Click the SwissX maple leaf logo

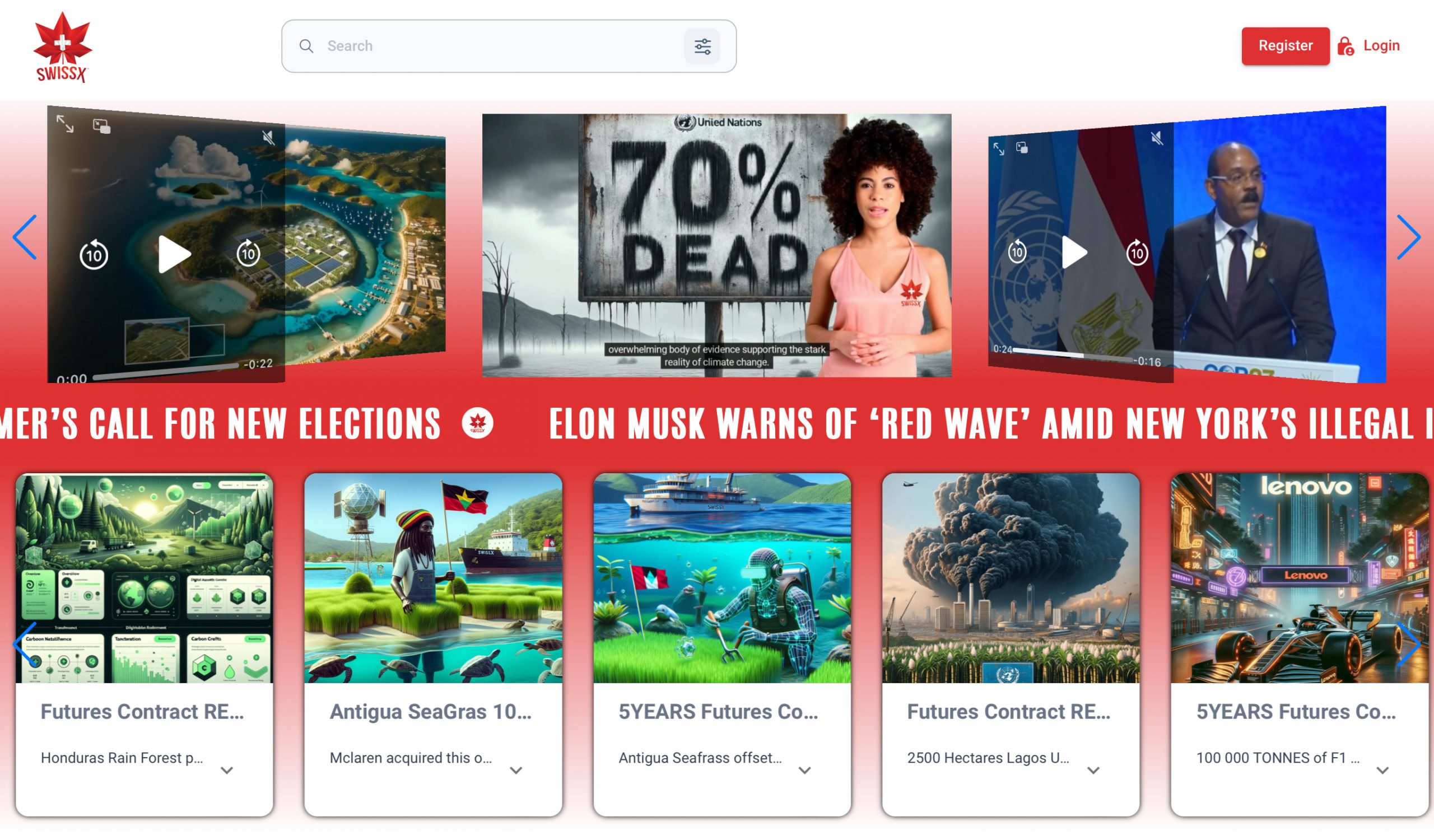pyautogui.click(x=62, y=48)
